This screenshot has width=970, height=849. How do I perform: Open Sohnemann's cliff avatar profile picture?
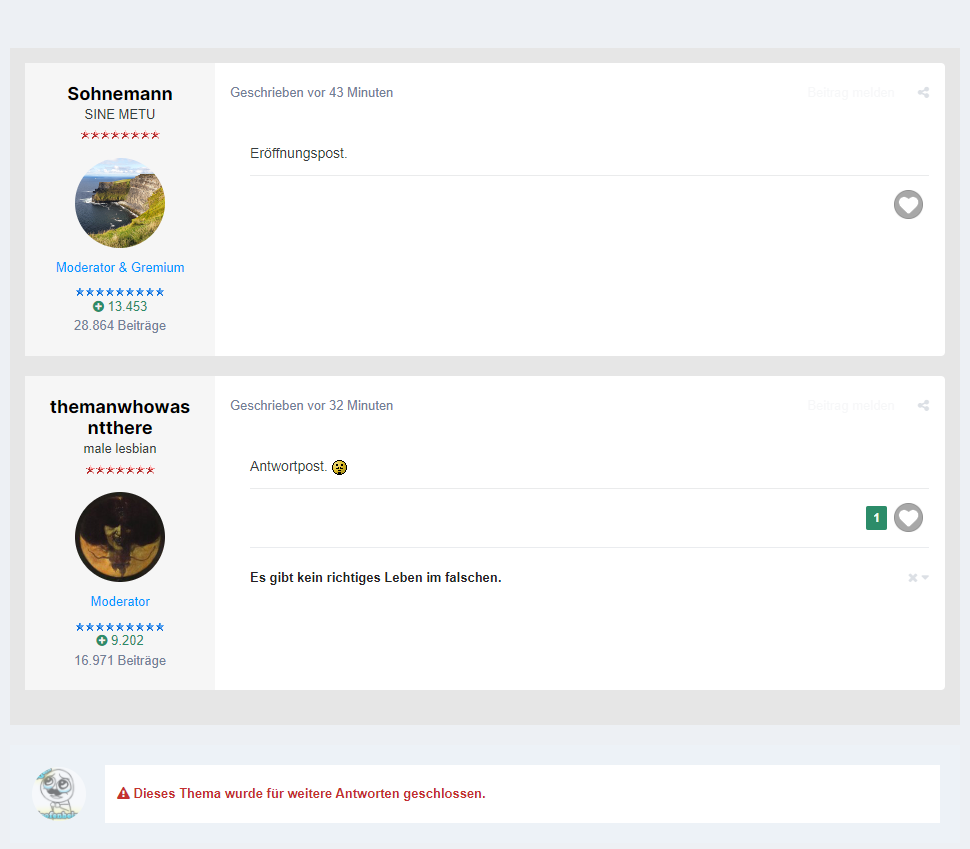click(x=120, y=203)
